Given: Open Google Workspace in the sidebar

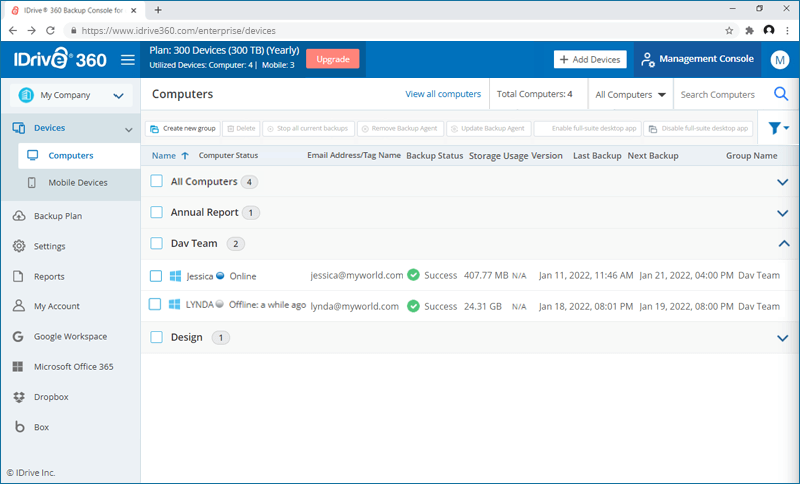Looking at the screenshot, I should click(x=70, y=337).
